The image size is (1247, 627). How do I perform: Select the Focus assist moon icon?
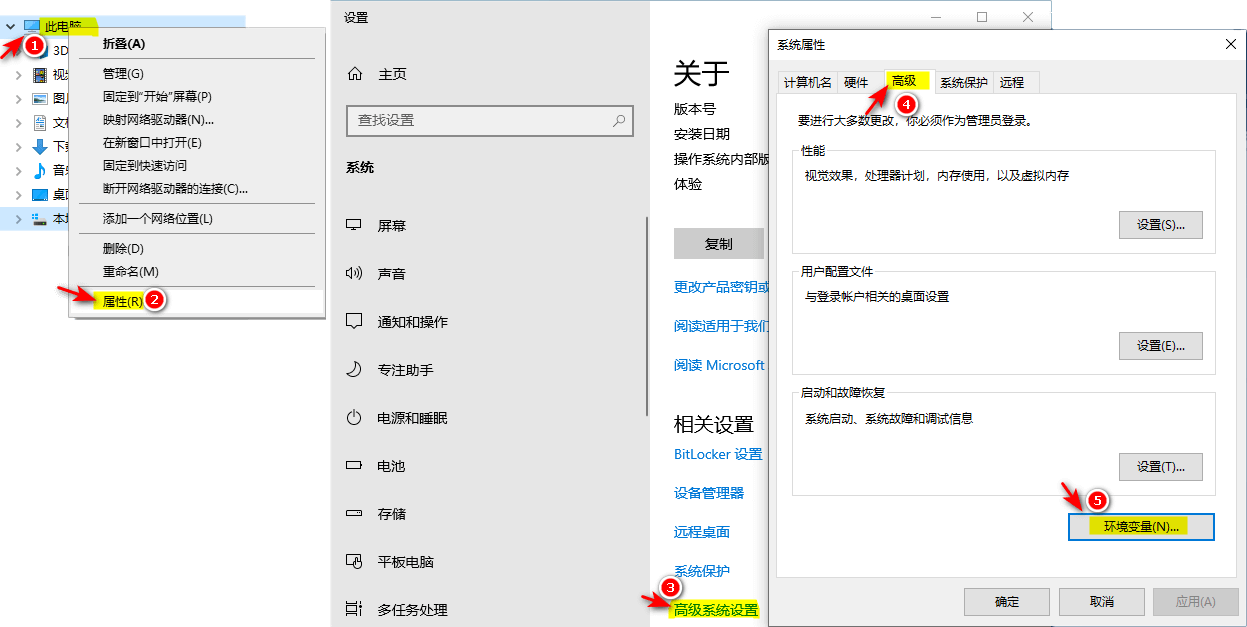coord(354,370)
